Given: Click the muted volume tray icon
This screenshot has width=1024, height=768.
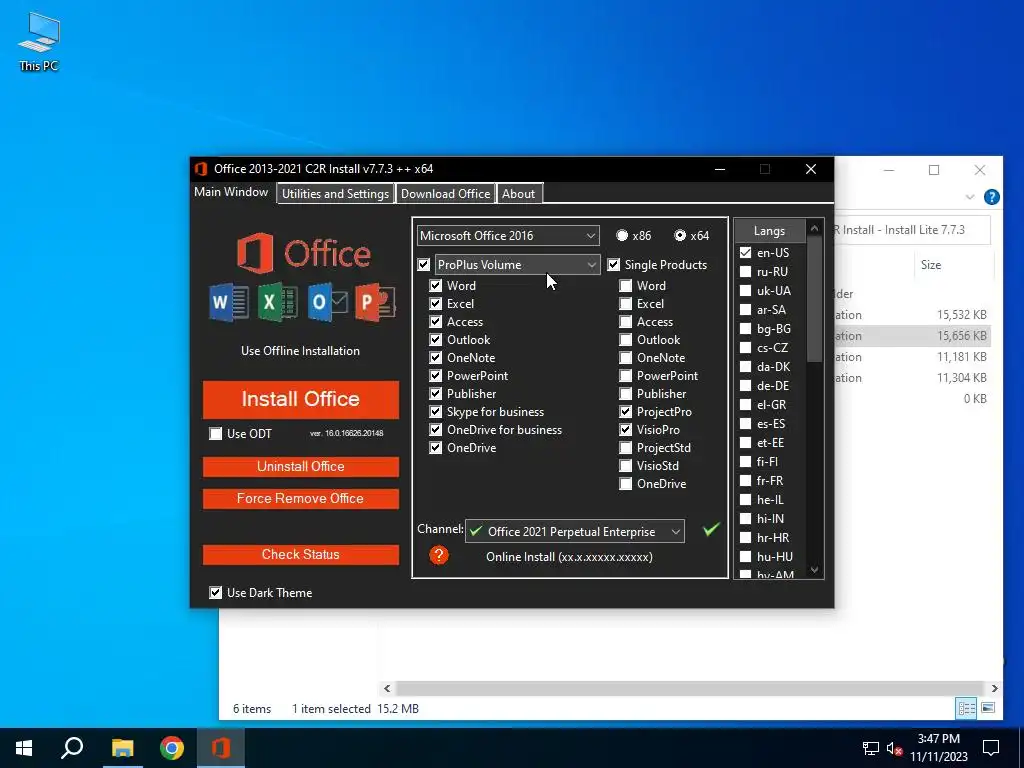Looking at the screenshot, I should click(x=894, y=748).
